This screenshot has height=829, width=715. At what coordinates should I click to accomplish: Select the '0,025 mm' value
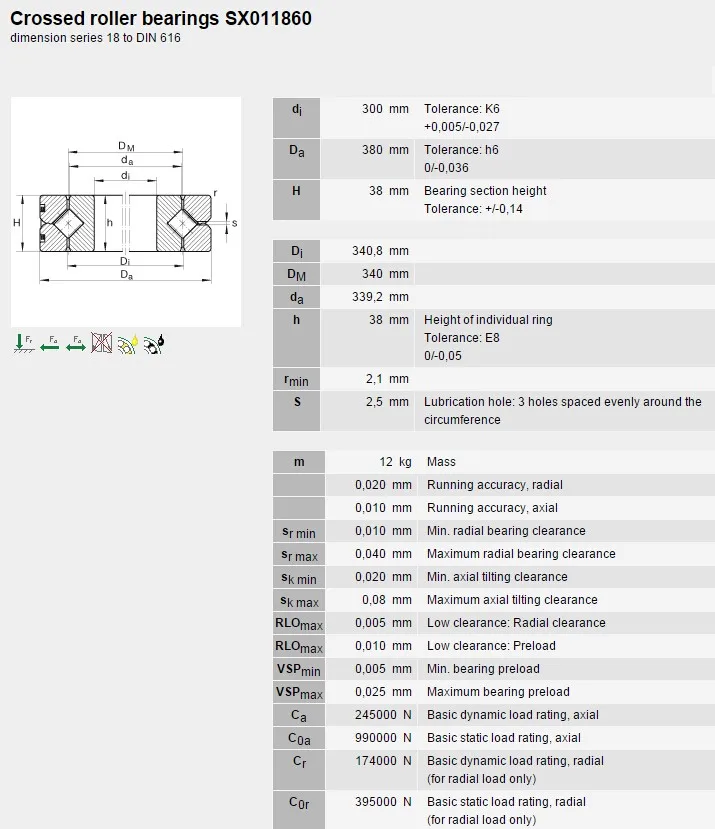[383, 692]
